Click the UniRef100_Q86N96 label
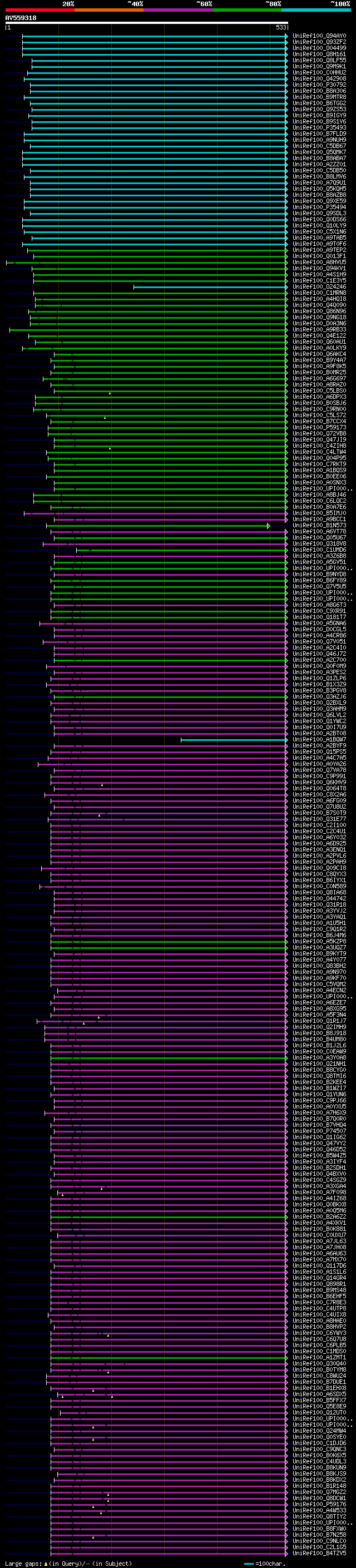356x1568 pixels. [319, 311]
